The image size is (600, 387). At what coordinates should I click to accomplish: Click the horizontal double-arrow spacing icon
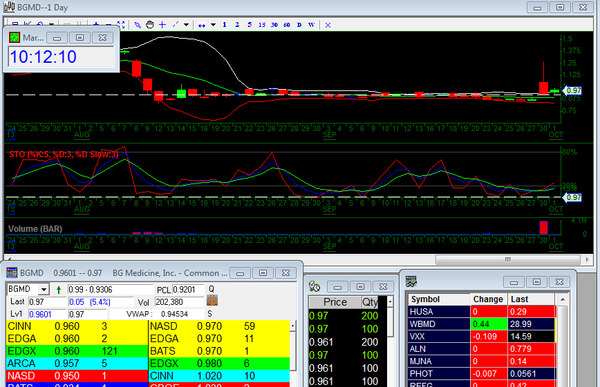202,25
